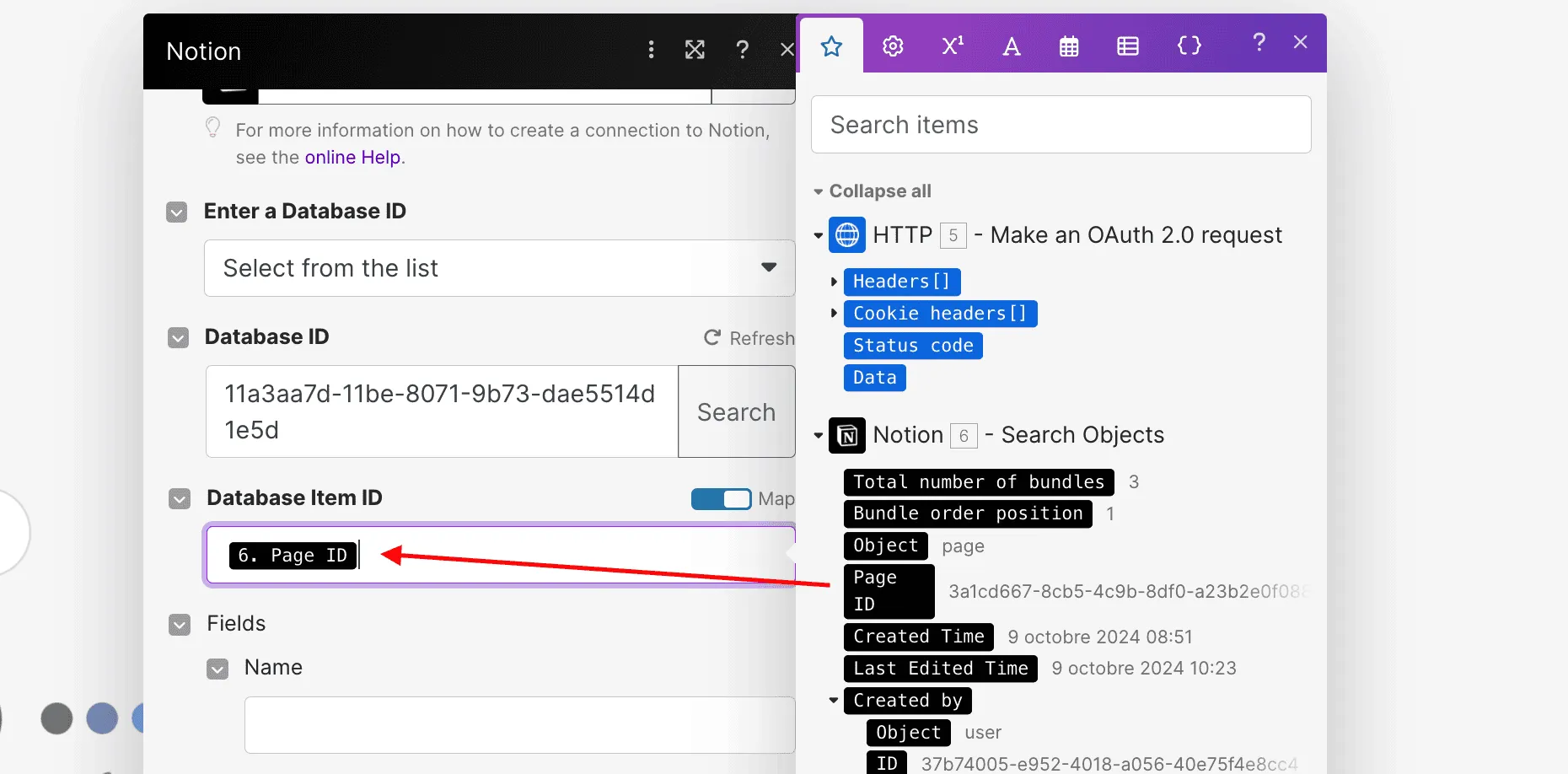Select the Last Edited Time pill

(941, 669)
